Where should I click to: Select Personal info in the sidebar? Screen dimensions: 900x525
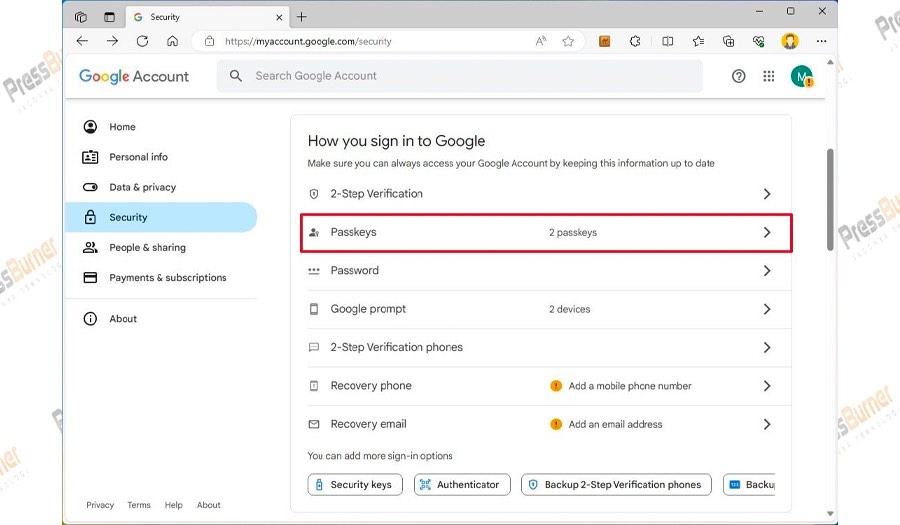(x=138, y=157)
